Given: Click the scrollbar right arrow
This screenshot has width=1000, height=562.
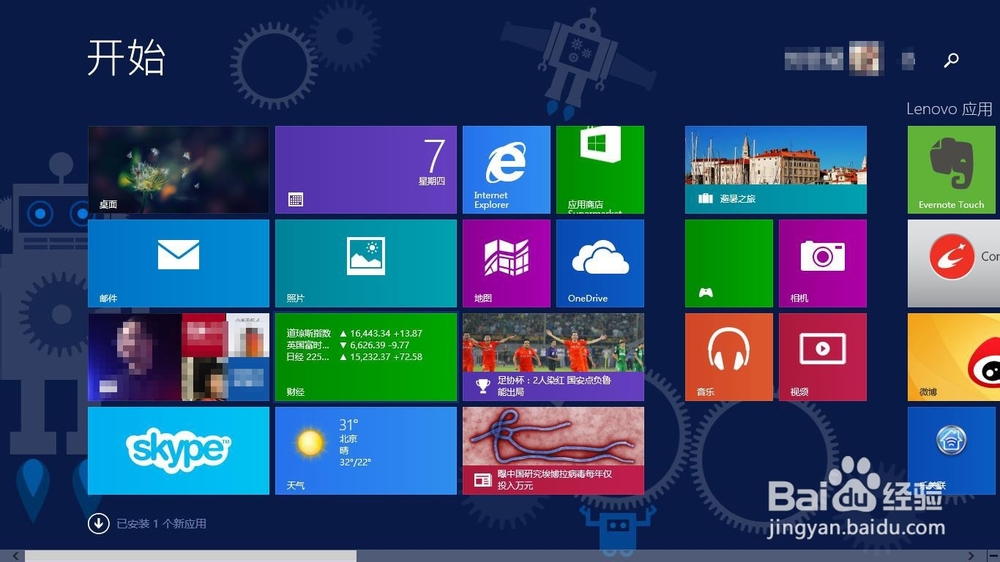Looking at the screenshot, I should pyautogui.click(x=970, y=556).
